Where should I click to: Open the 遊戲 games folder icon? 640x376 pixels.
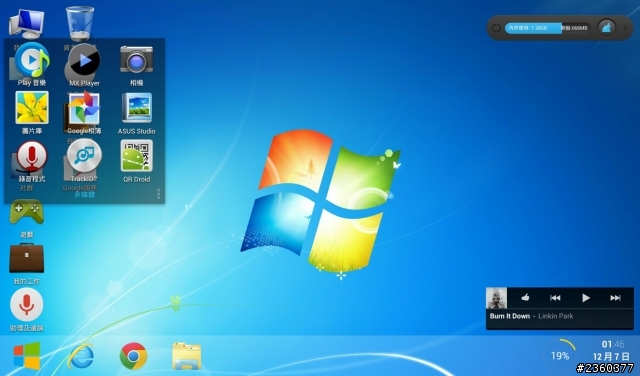point(27,212)
